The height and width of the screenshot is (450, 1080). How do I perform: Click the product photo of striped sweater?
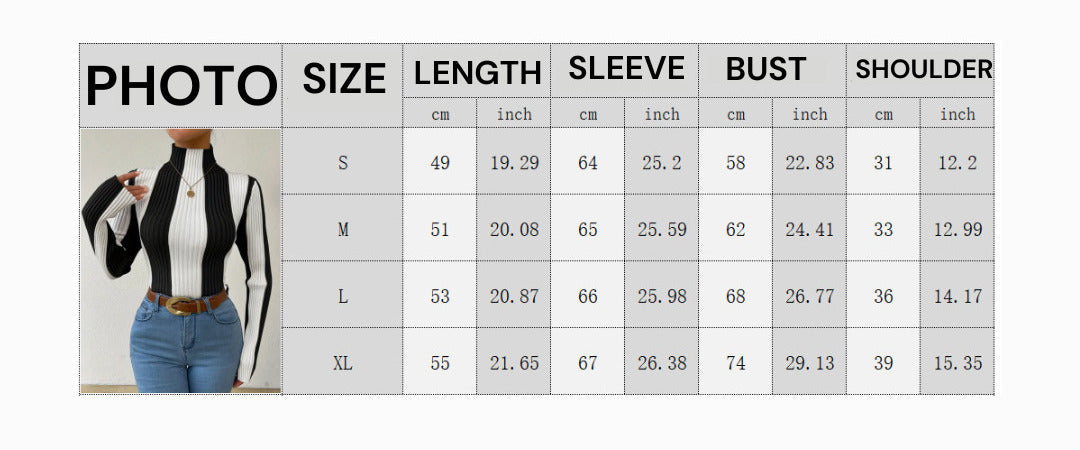[x=181, y=261]
